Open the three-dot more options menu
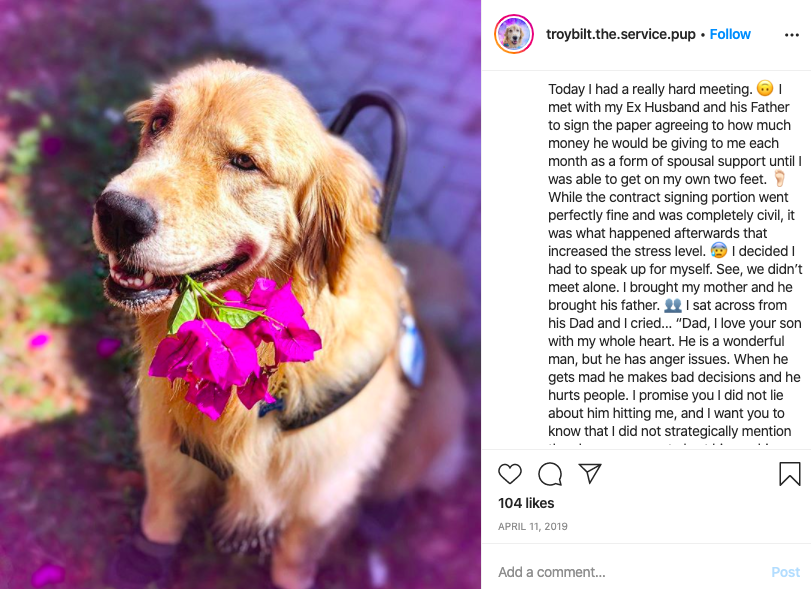Viewport: 811px width, 589px height. tap(791, 35)
